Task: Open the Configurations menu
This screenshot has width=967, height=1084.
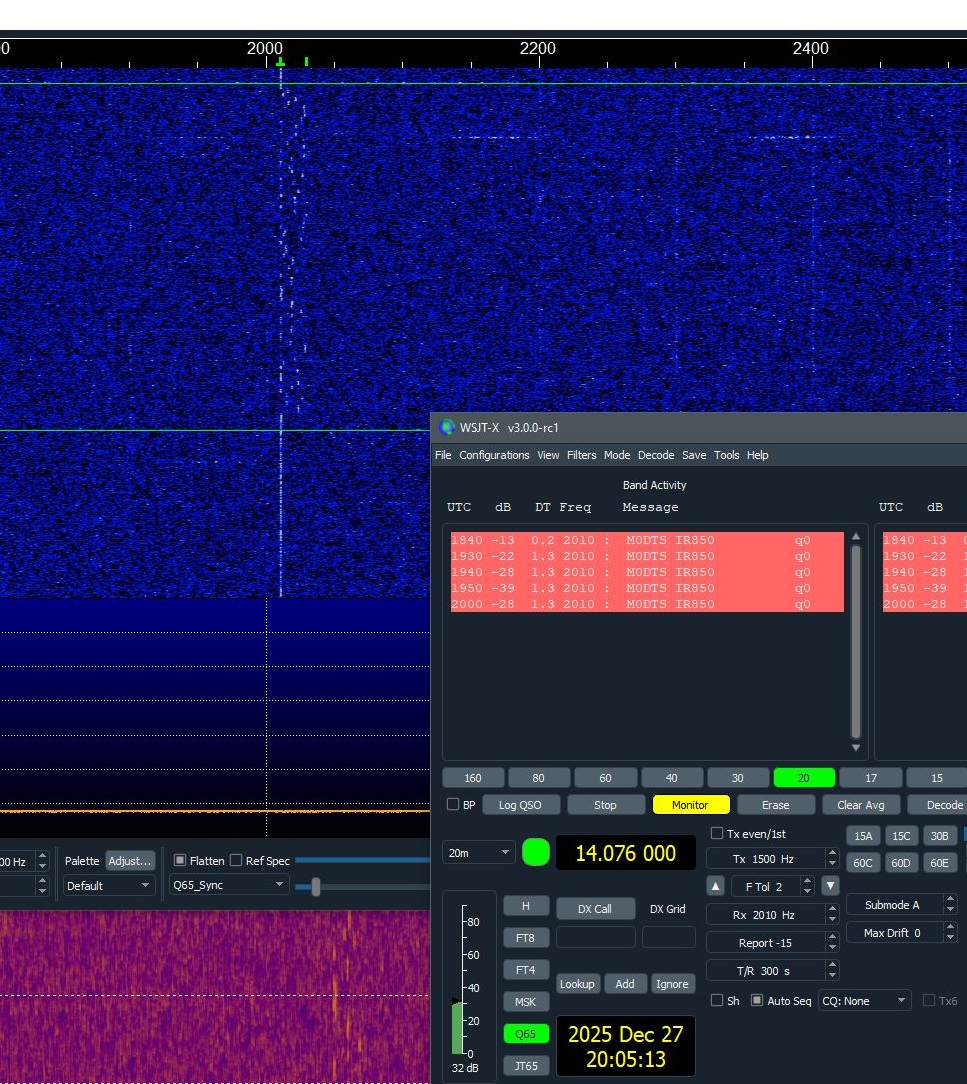Action: [494, 455]
